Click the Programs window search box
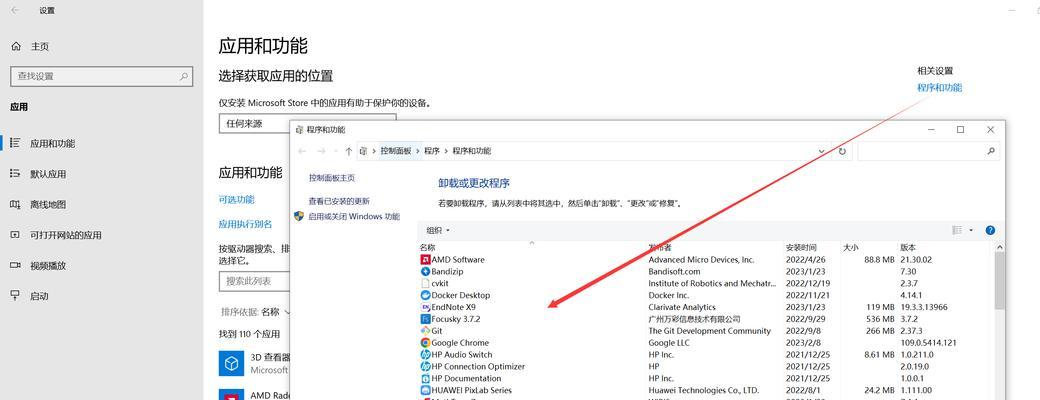This screenshot has height=400, width=1040. pos(928,151)
